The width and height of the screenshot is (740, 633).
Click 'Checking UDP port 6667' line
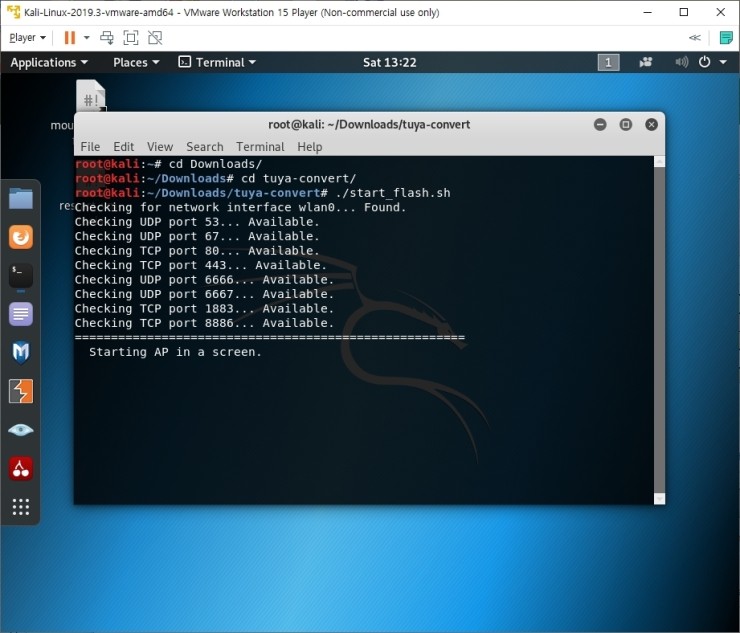(204, 294)
